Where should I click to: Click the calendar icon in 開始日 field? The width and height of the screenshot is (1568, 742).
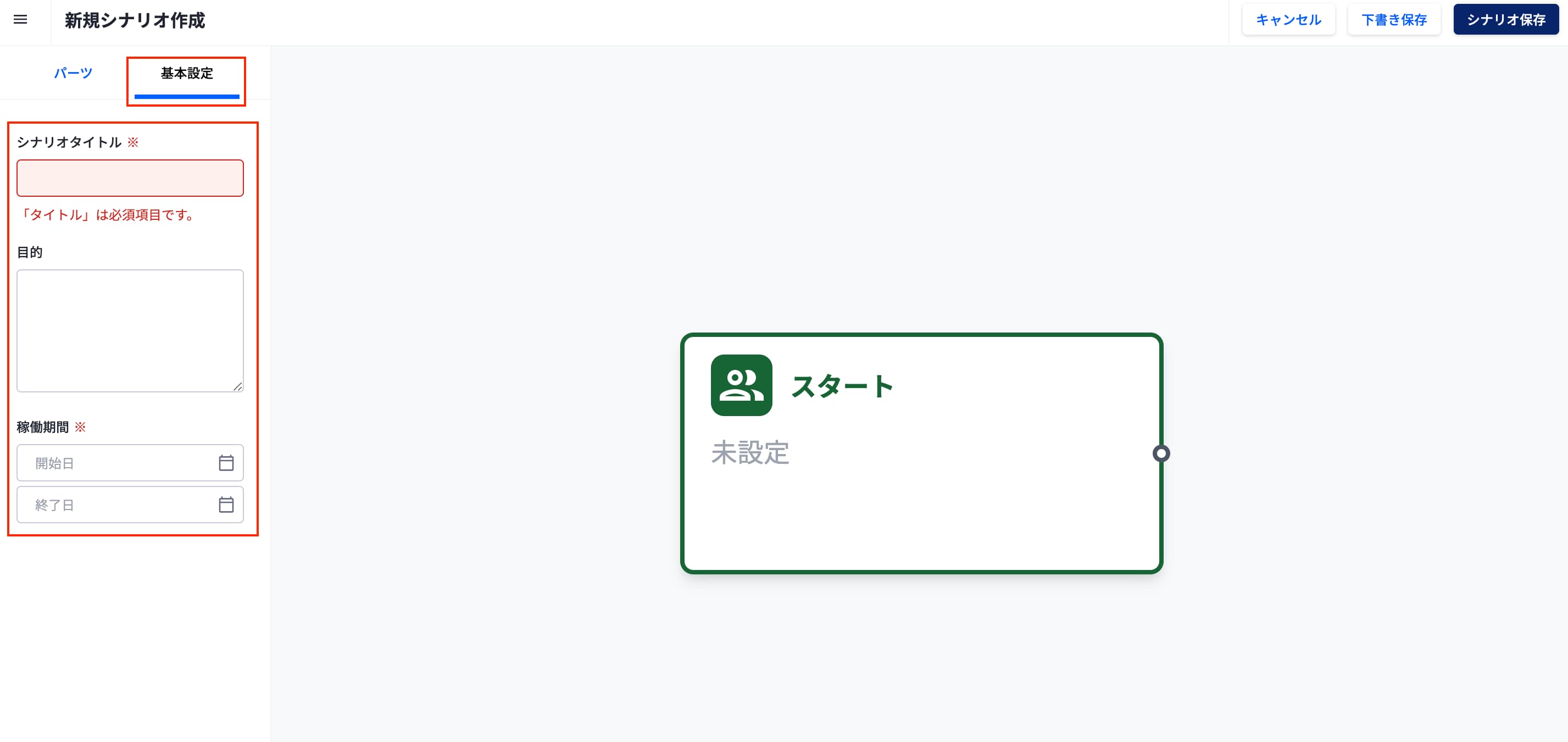coord(226,463)
